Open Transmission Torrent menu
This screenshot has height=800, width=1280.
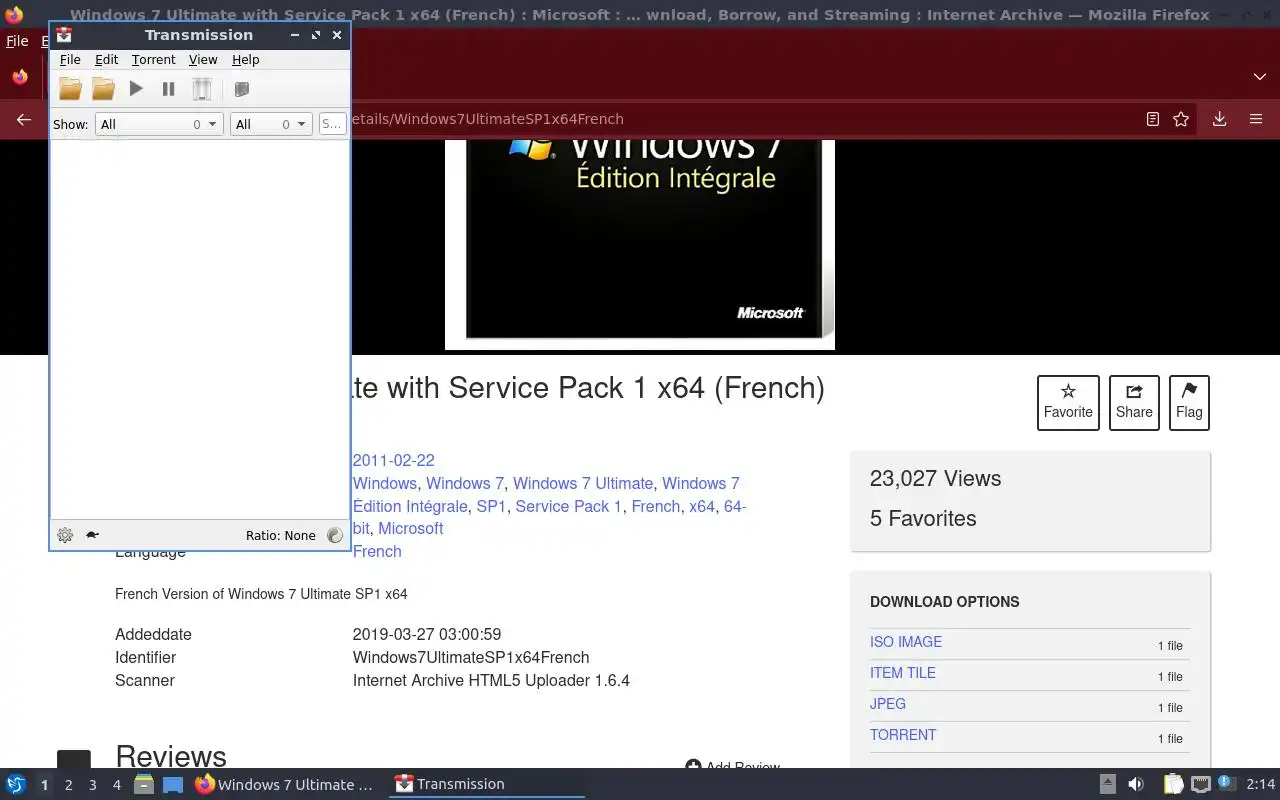(x=153, y=59)
